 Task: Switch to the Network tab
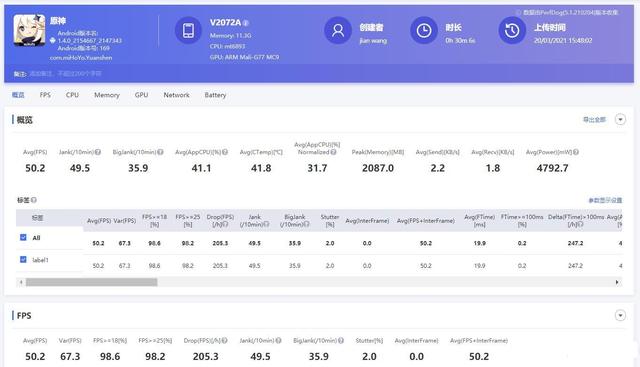coord(176,95)
